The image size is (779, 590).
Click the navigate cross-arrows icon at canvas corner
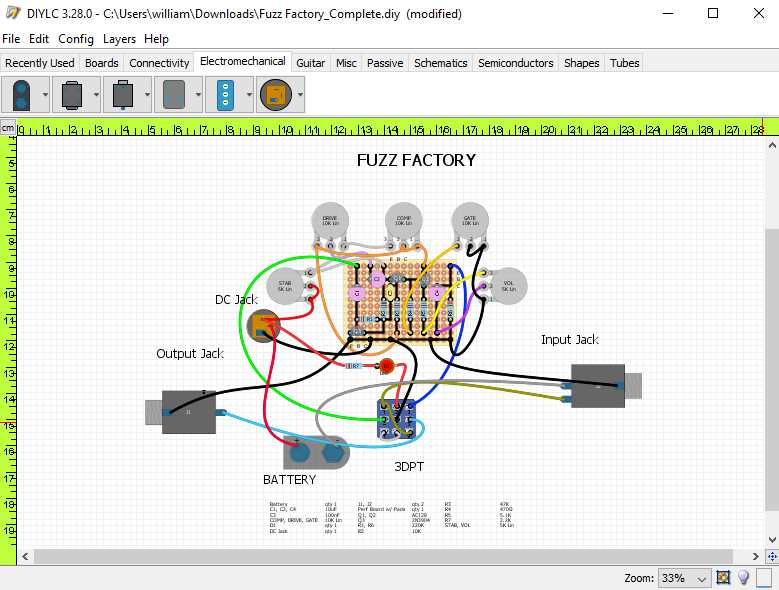(772, 556)
